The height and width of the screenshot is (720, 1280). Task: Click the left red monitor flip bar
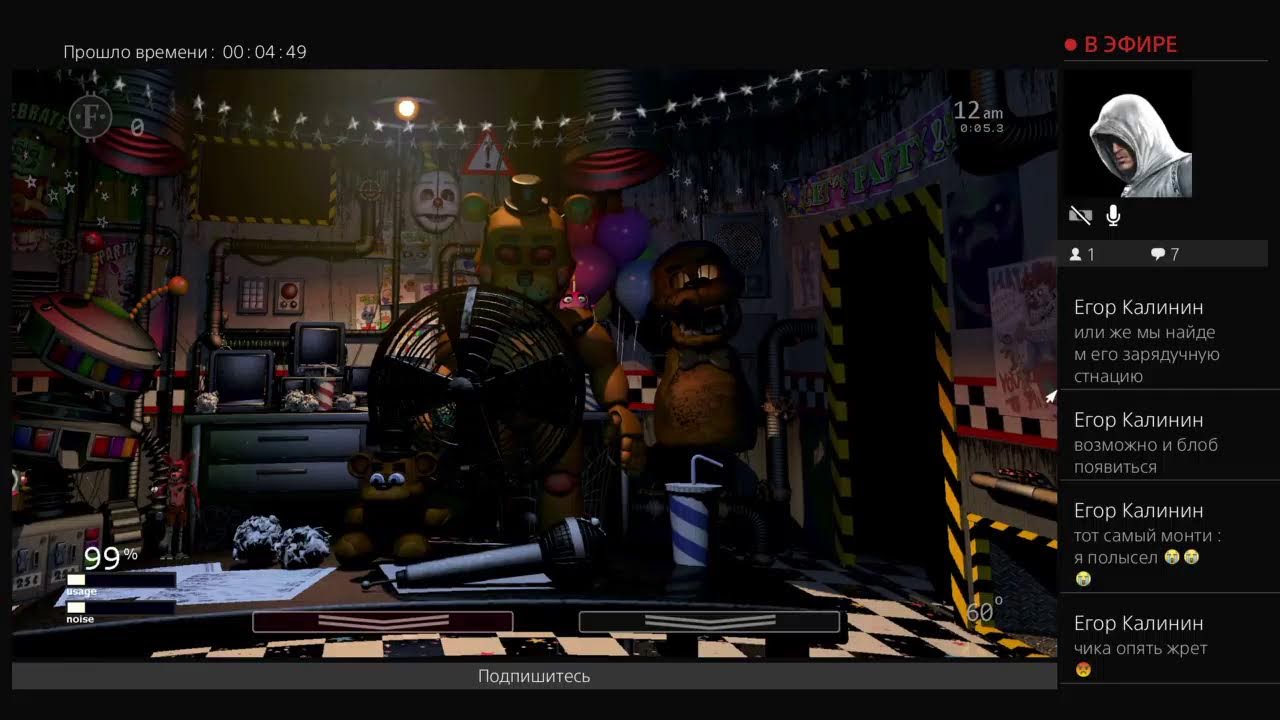tap(383, 622)
